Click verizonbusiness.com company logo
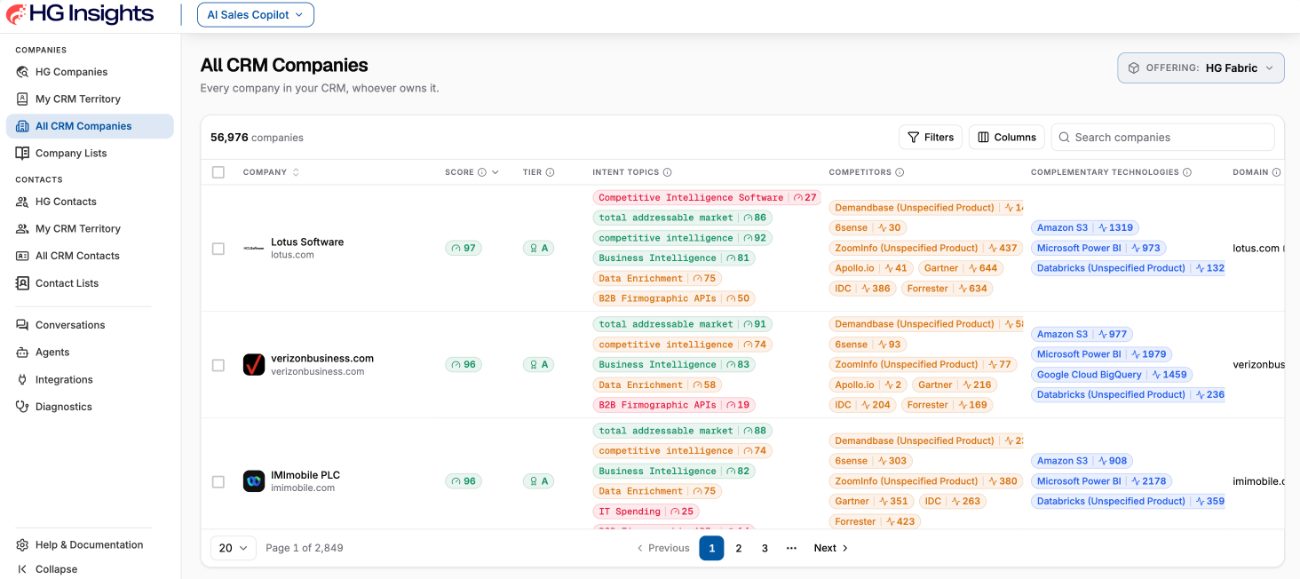The image size is (1300, 579). coord(254,365)
